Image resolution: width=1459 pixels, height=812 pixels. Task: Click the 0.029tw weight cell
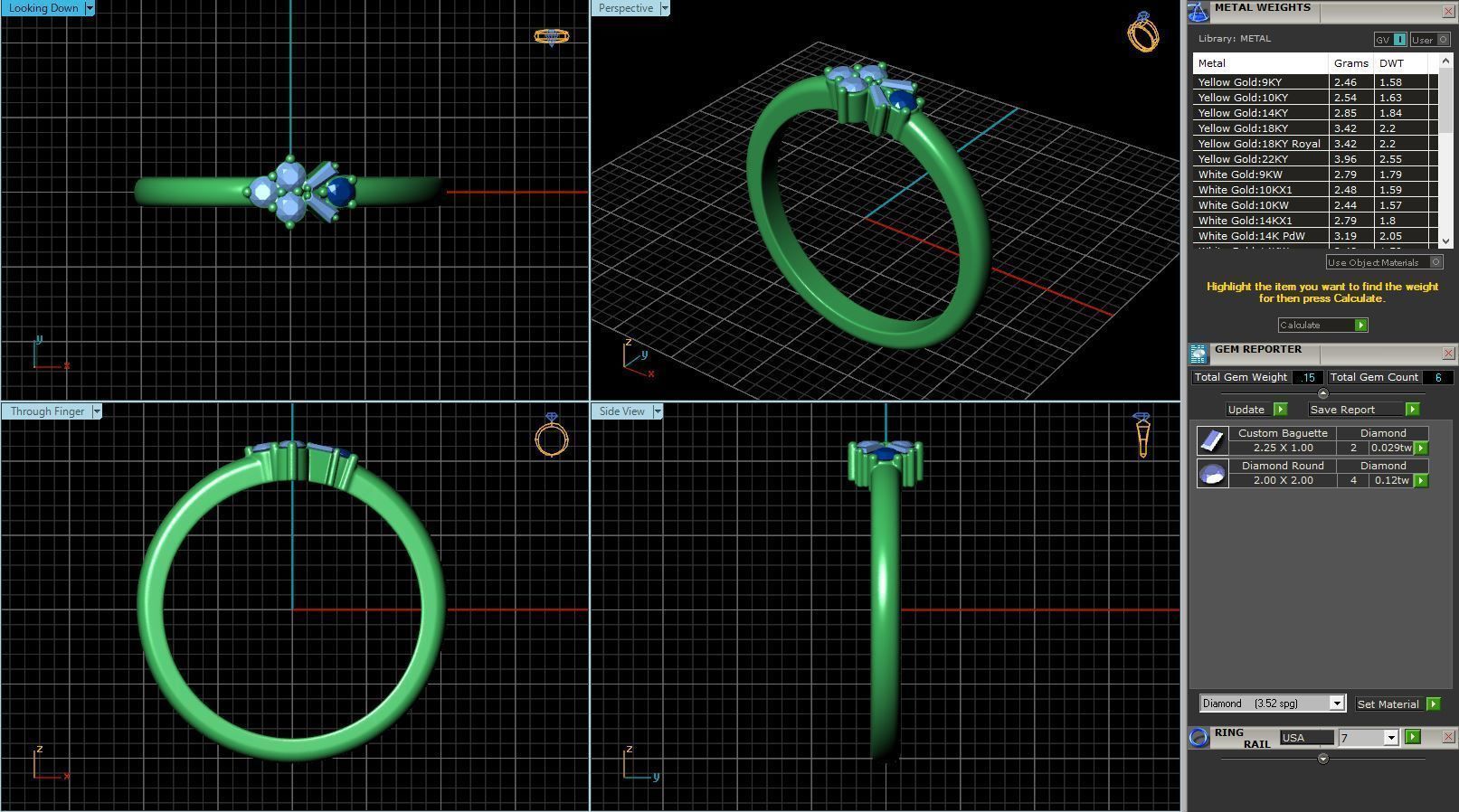tap(1391, 448)
